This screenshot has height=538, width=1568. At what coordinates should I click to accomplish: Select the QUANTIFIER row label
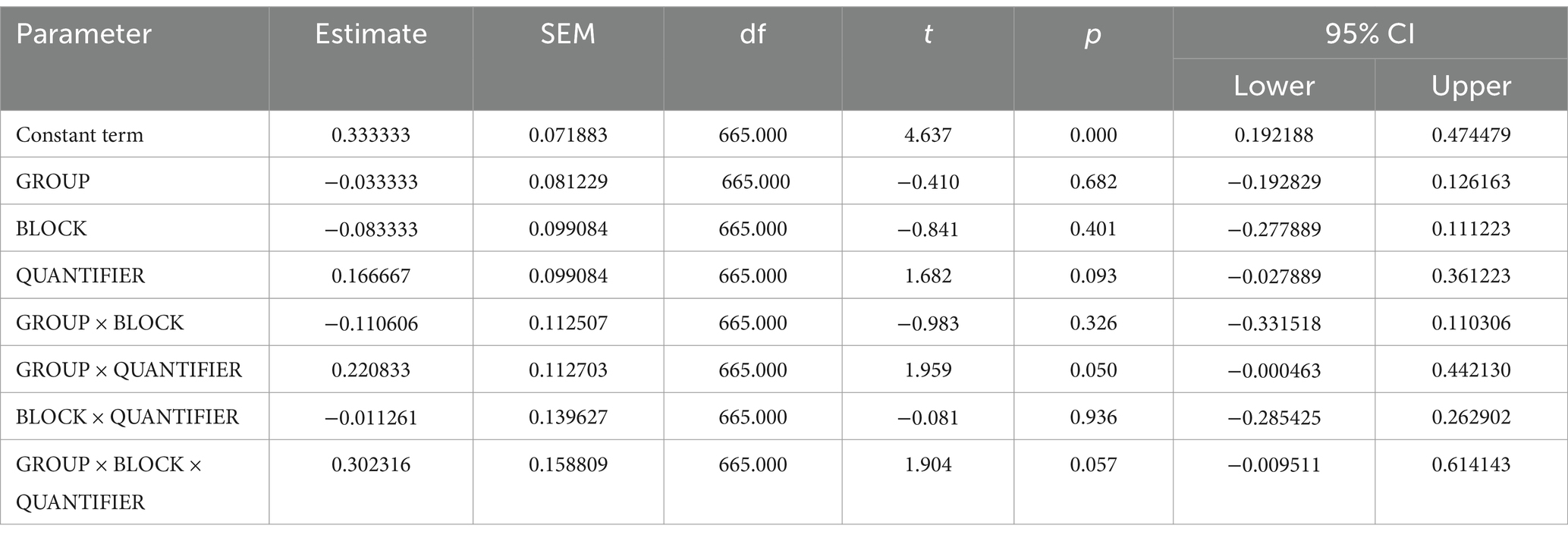(x=80, y=276)
